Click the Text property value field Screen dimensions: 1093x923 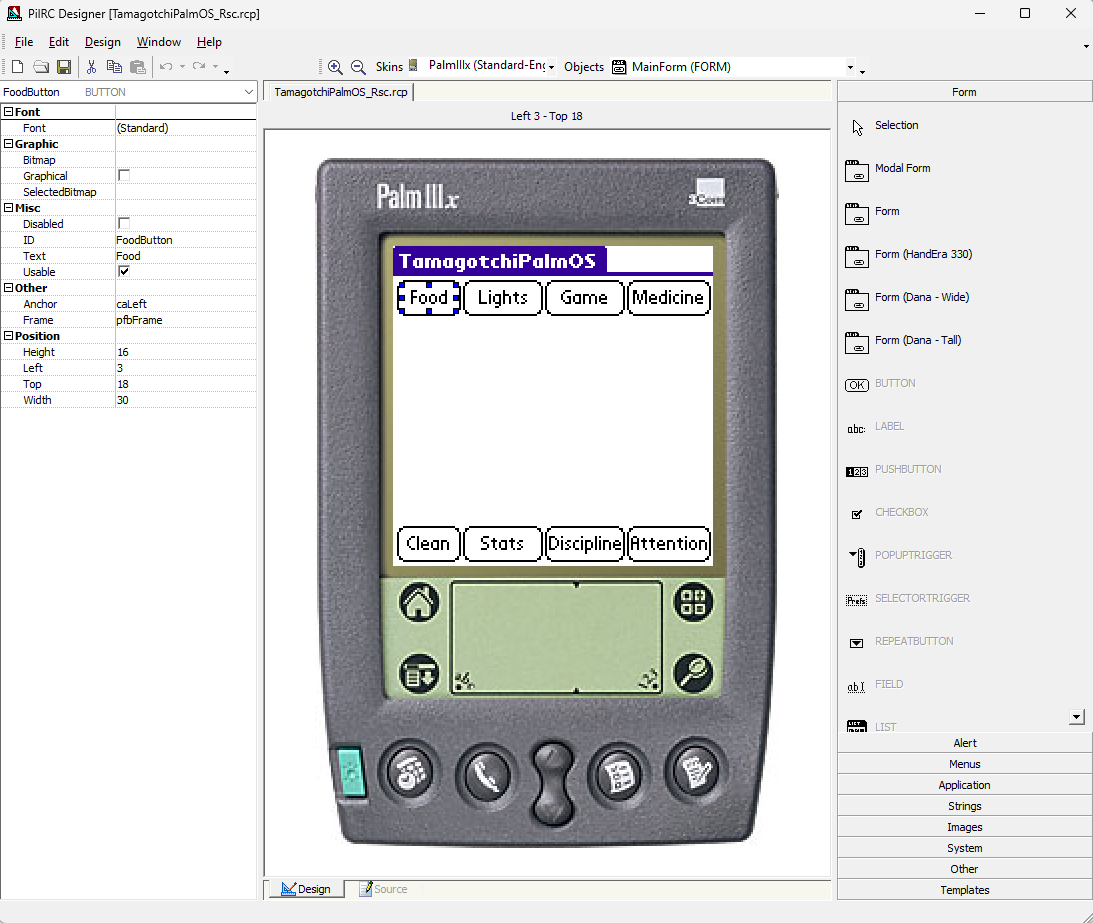tap(185, 256)
